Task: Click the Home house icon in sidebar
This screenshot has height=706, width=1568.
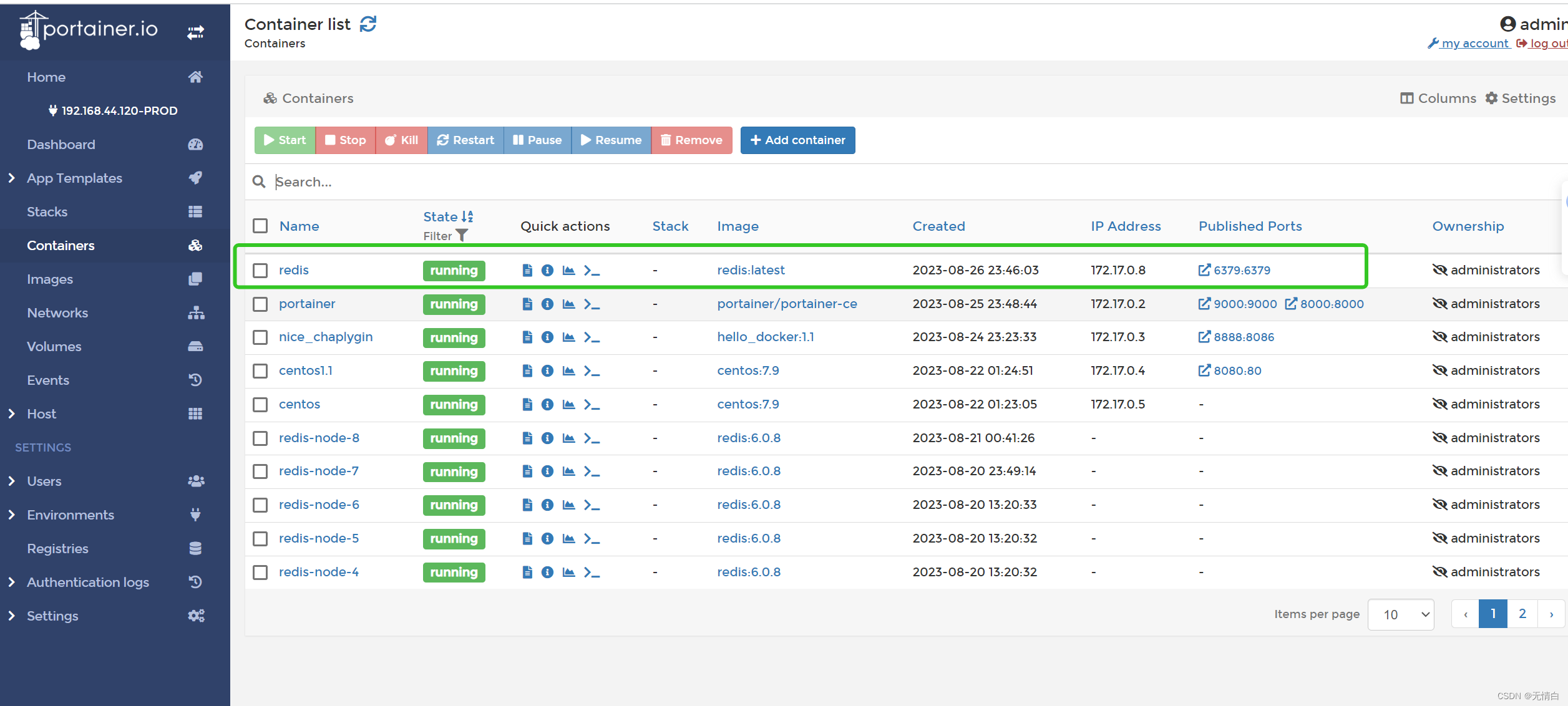Action: tap(195, 77)
